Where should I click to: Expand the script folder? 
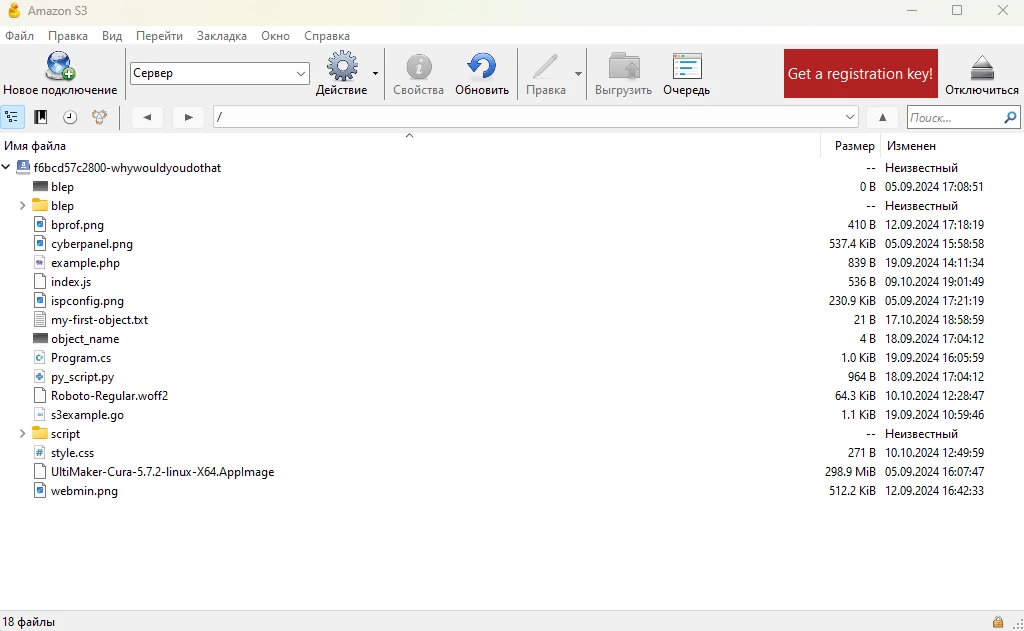(23, 434)
